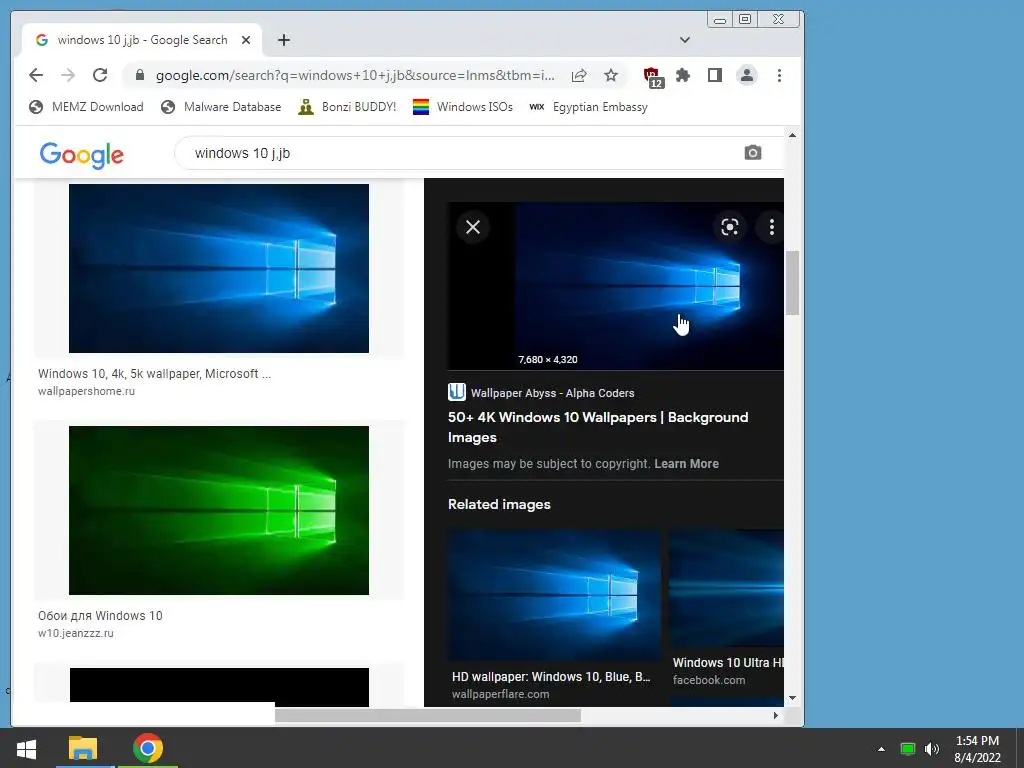
Task: Click the preview panel vertical scrollbar thumb
Action: pyautogui.click(x=792, y=283)
